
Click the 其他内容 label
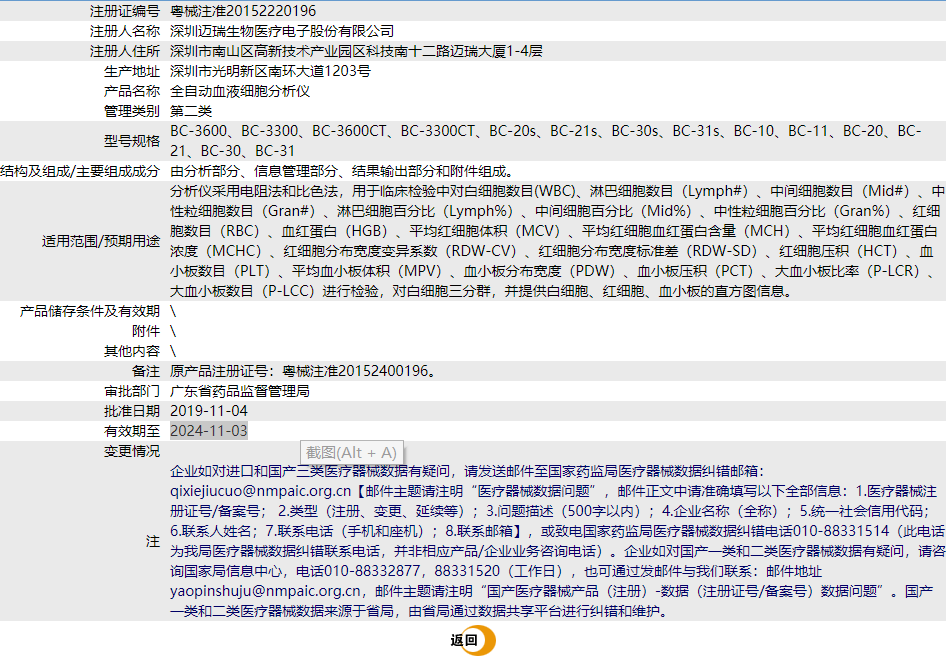pyautogui.click(x=132, y=351)
